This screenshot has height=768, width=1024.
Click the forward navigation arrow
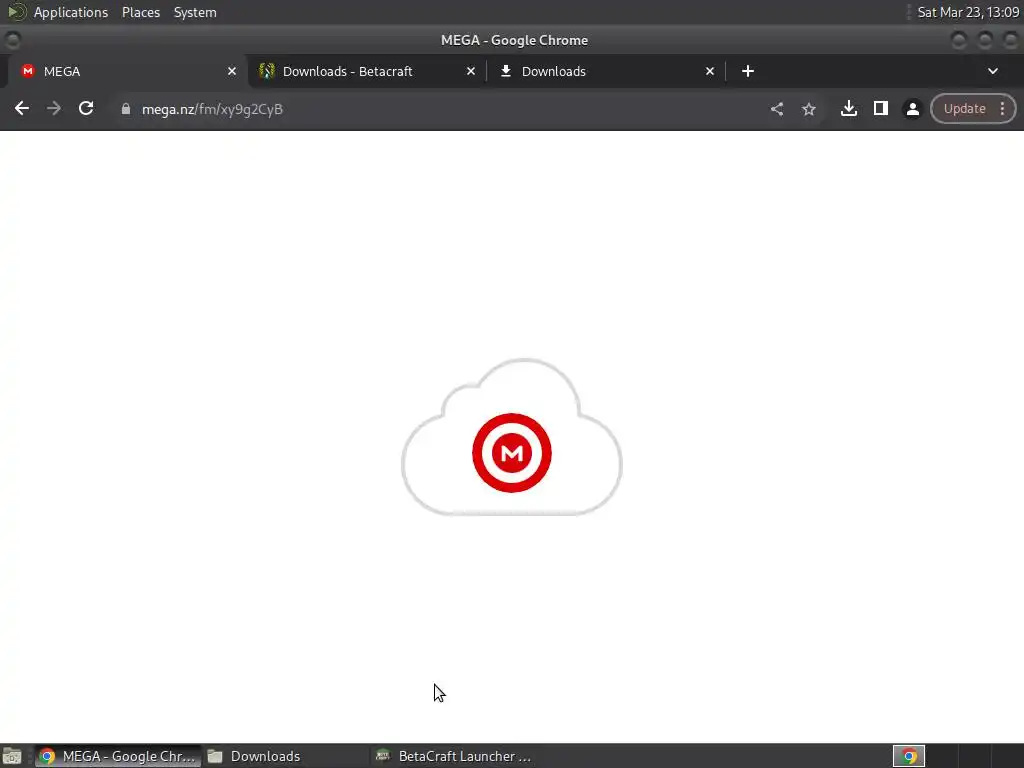54,108
